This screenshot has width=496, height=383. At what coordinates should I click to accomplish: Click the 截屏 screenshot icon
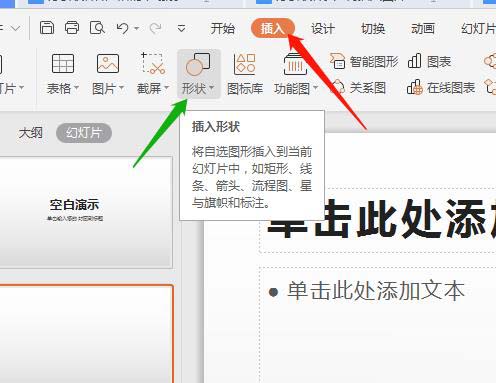tap(153, 63)
